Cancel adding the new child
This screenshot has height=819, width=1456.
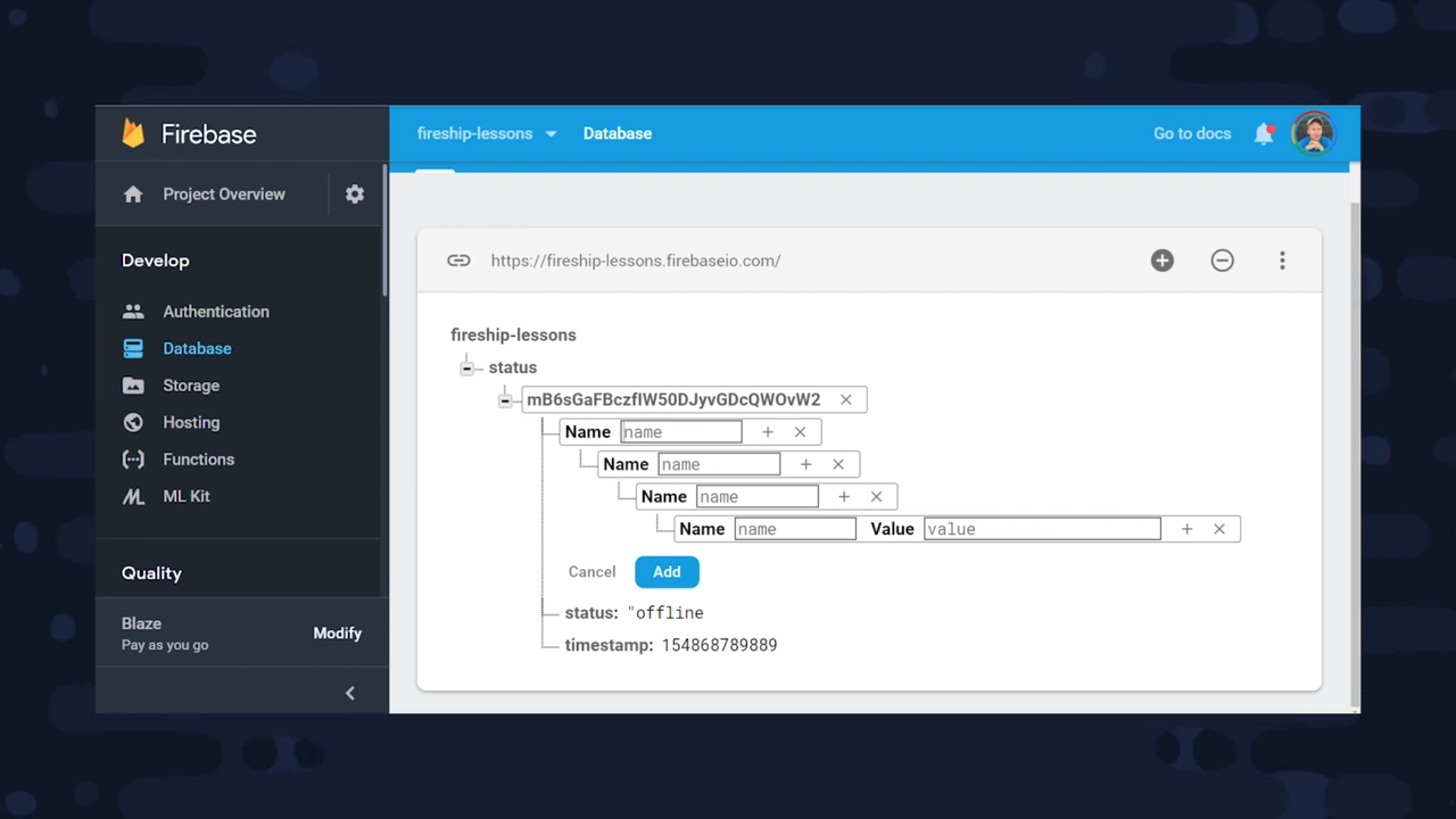592,572
